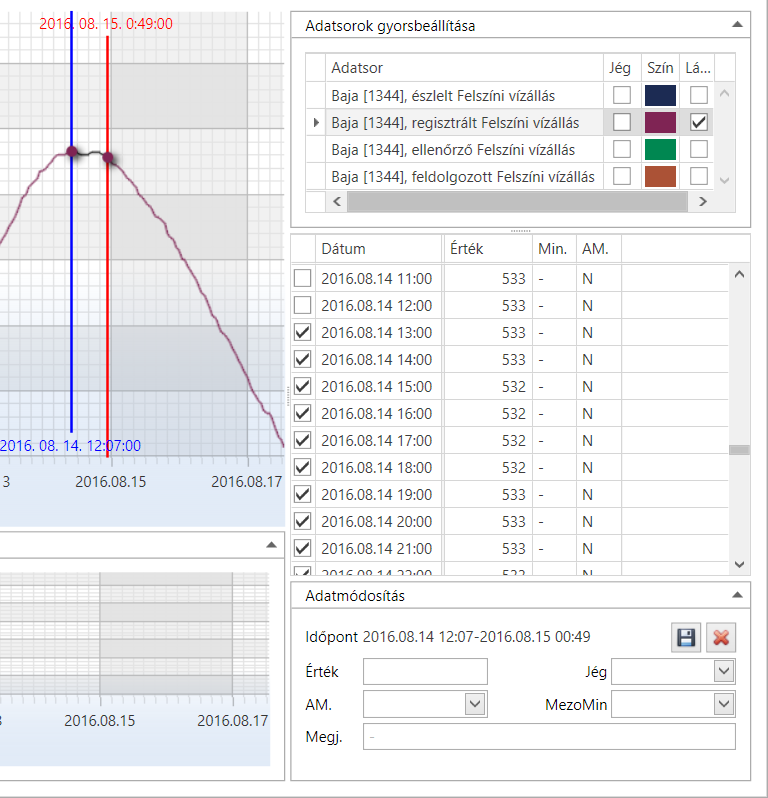Image resolution: width=768 pixels, height=798 pixels.
Task: Uncheck the row 2016.08.14 15:00 checkbox
Action: pyautogui.click(x=302, y=386)
